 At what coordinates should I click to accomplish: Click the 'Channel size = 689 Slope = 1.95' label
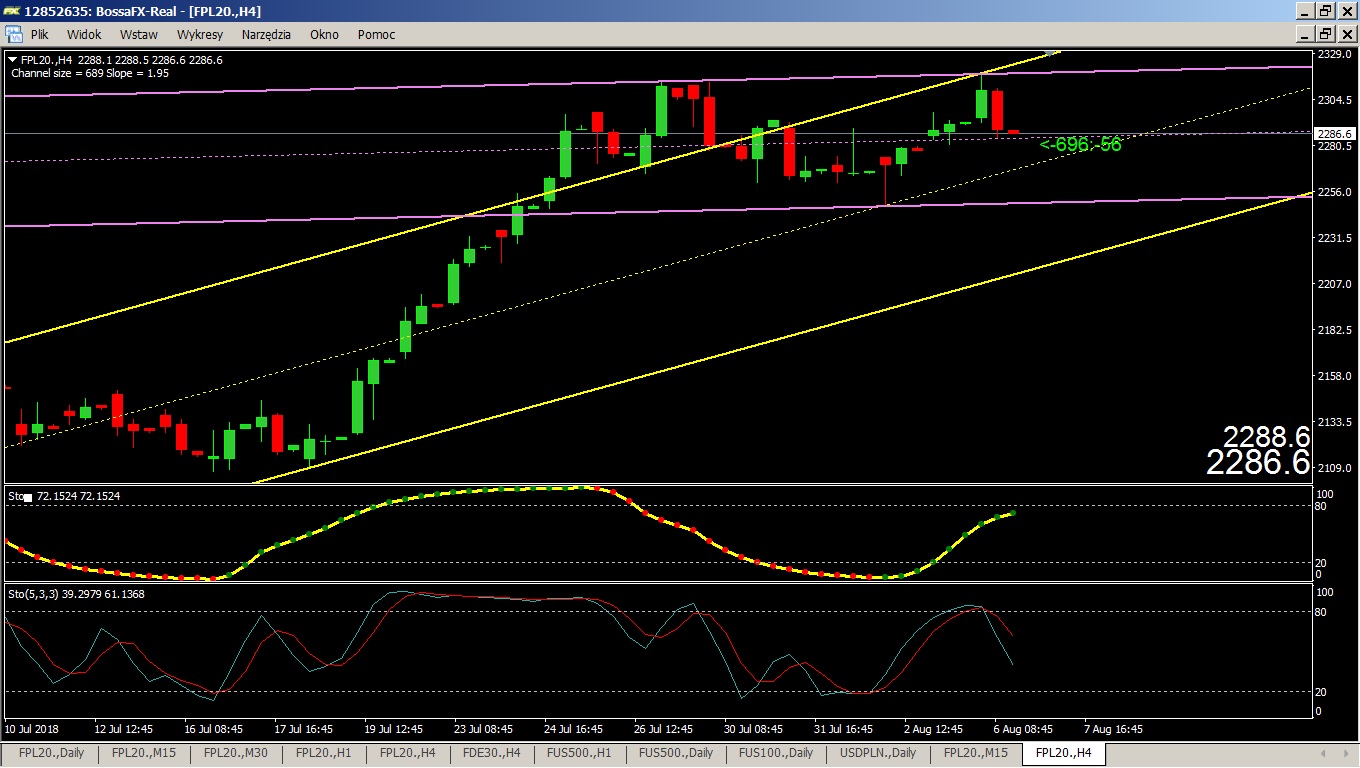(x=90, y=73)
